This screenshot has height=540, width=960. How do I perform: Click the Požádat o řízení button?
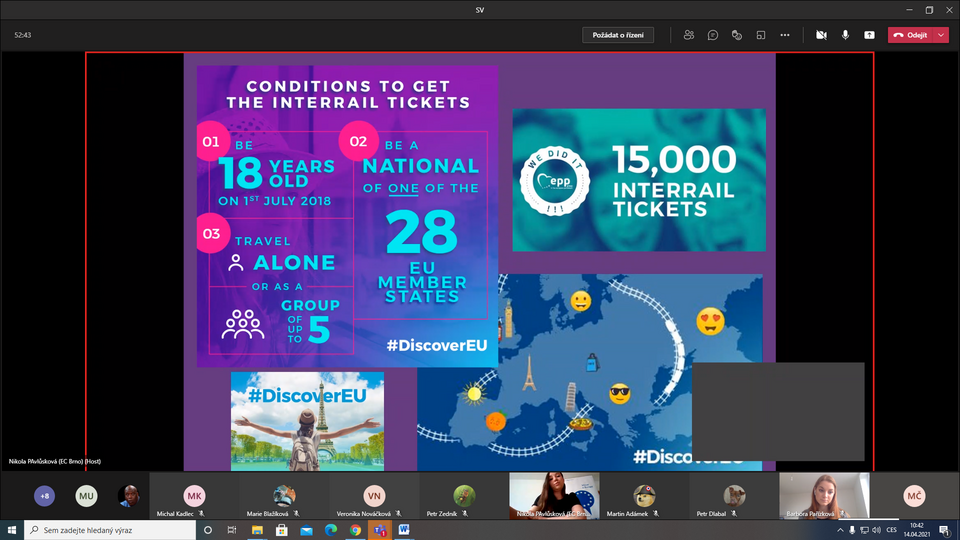tap(618, 35)
